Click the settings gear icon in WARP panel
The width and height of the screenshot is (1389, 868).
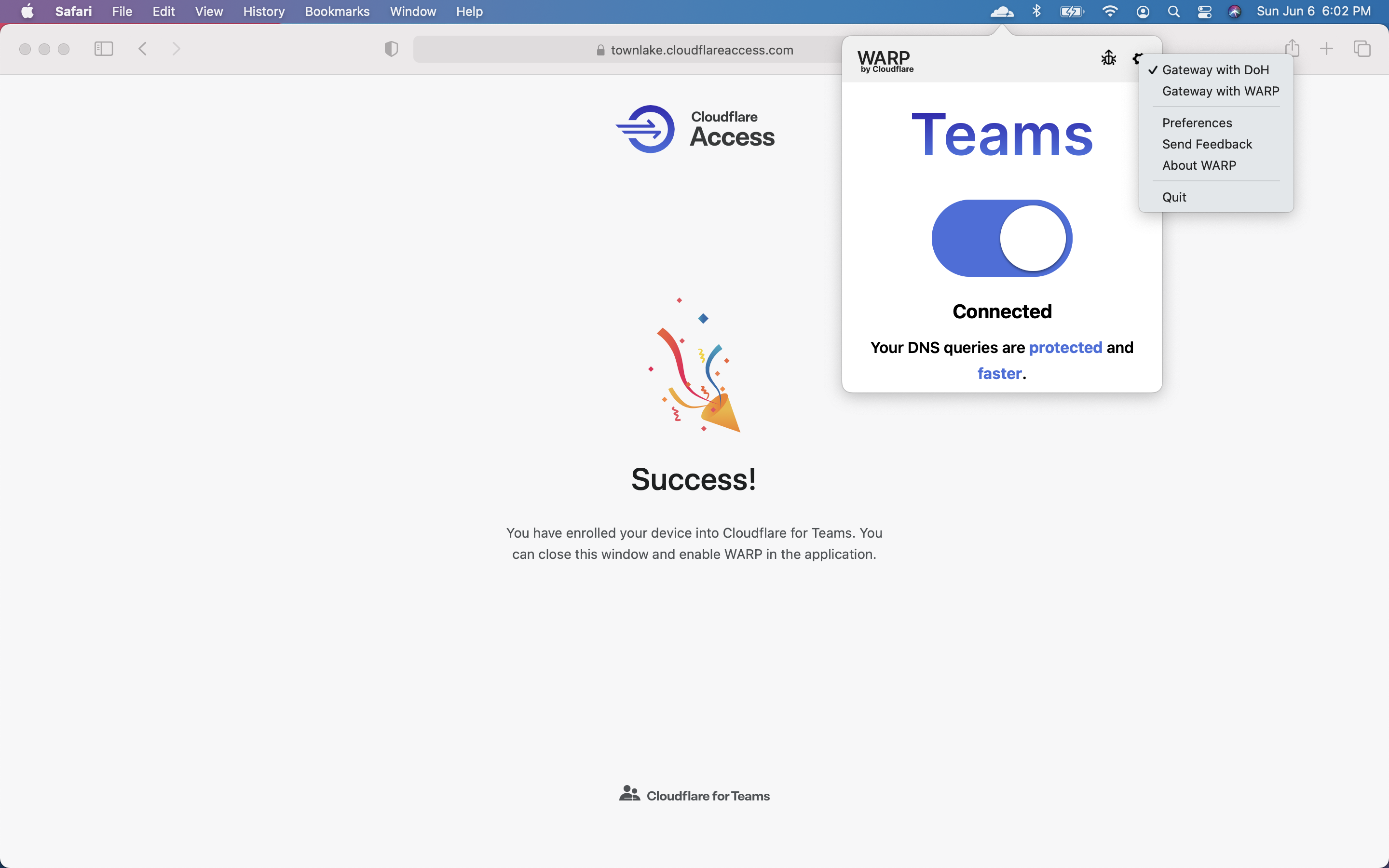[x=1136, y=58]
